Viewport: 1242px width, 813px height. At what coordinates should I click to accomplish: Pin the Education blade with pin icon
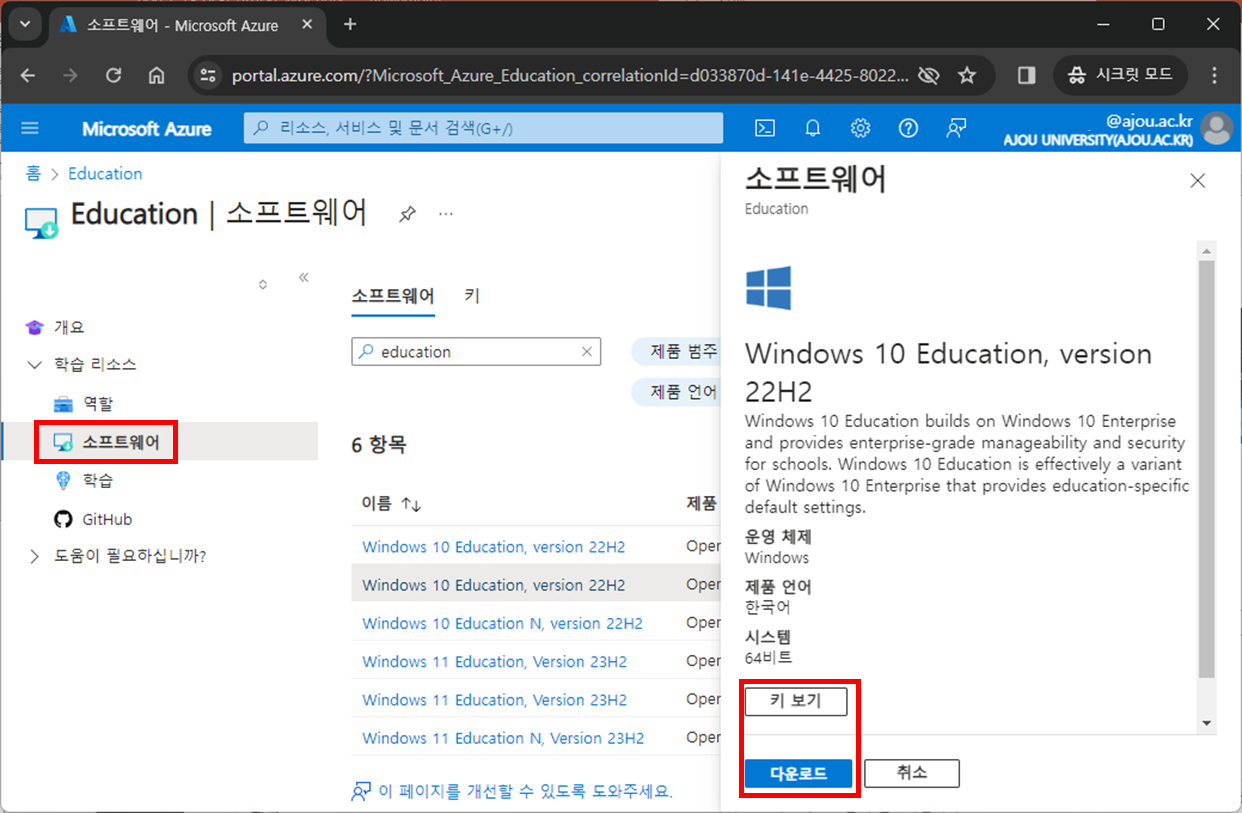point(407,214)
